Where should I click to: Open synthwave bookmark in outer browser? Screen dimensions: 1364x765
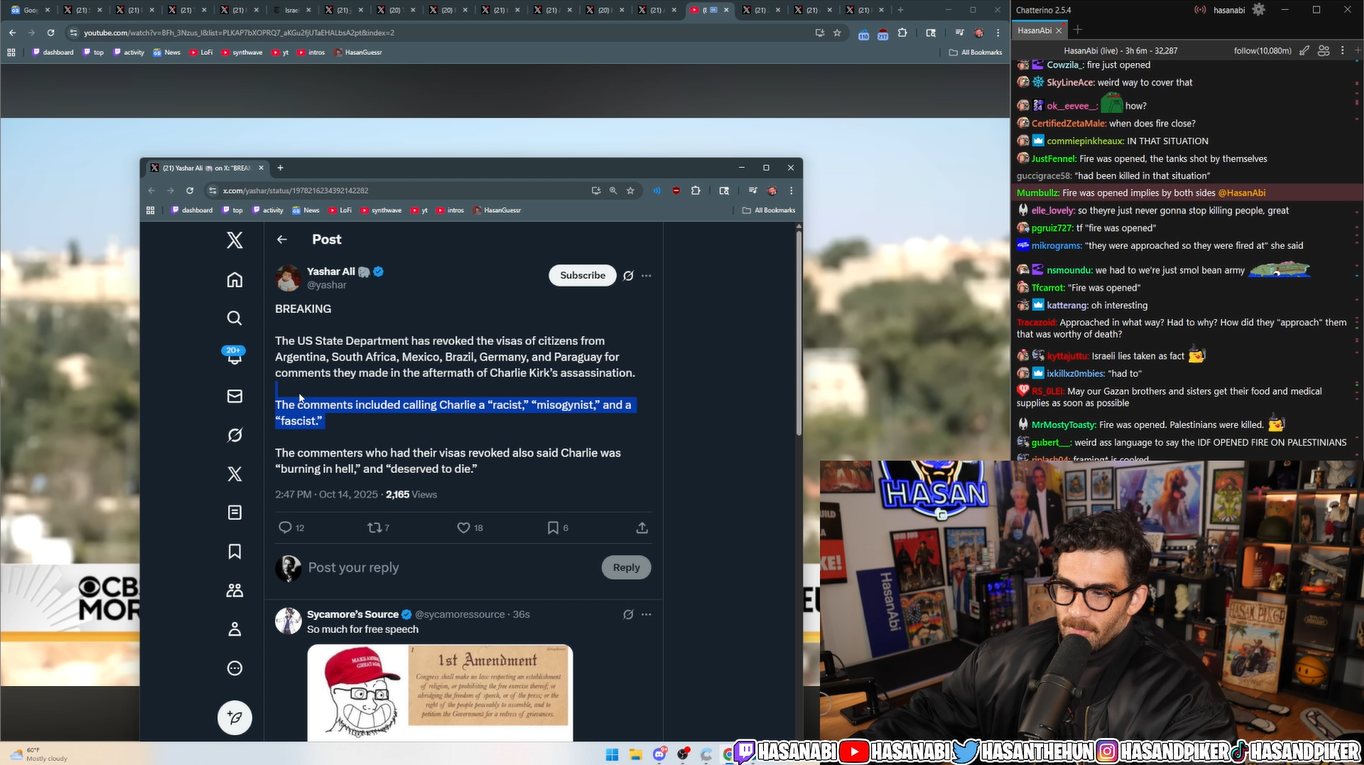(x=239, y=52)
